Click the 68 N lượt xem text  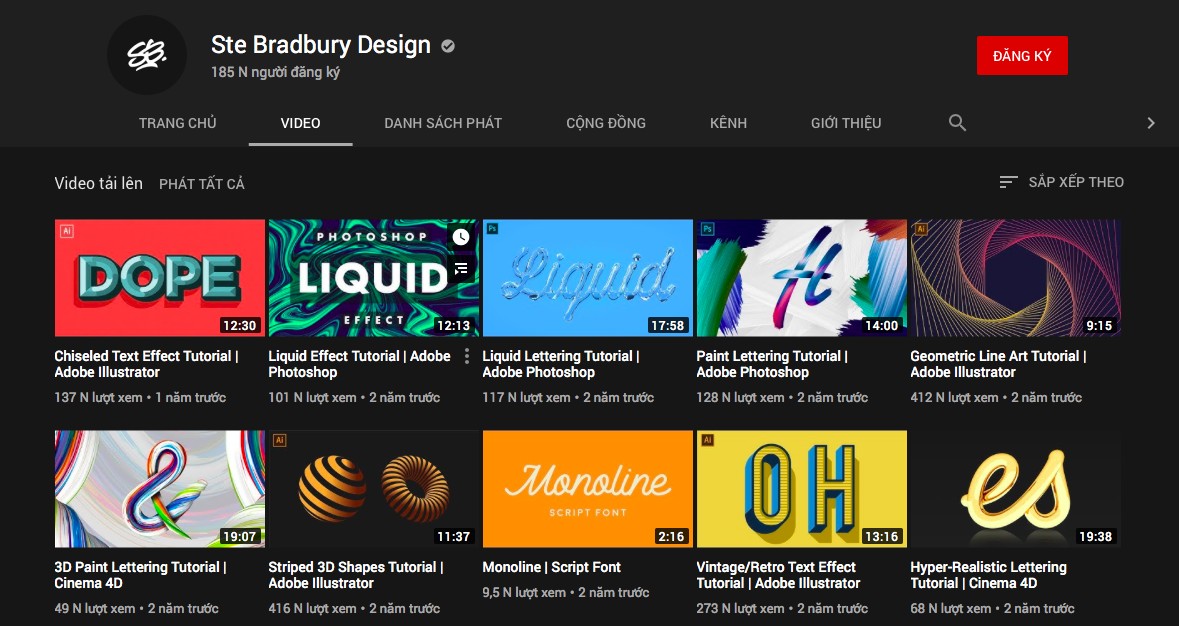[950, 609]
